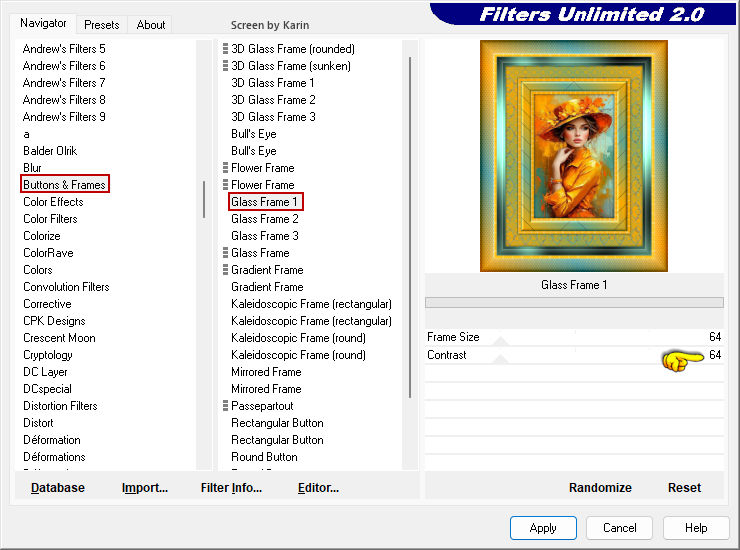This screenshot has width=740, height=550.
Task: Select the Colorize category
Action: point(42,236)
